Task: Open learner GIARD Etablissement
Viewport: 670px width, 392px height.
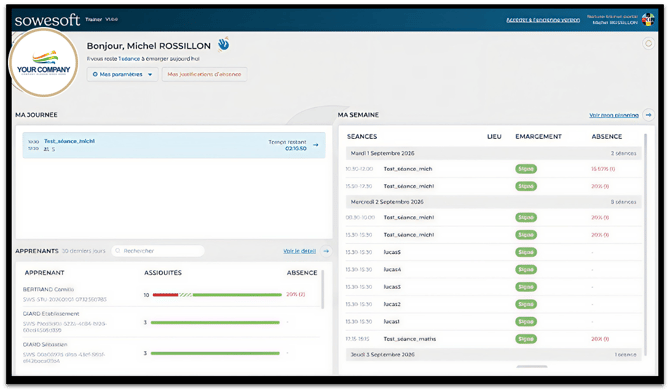Action: click(x=51, y=314)
